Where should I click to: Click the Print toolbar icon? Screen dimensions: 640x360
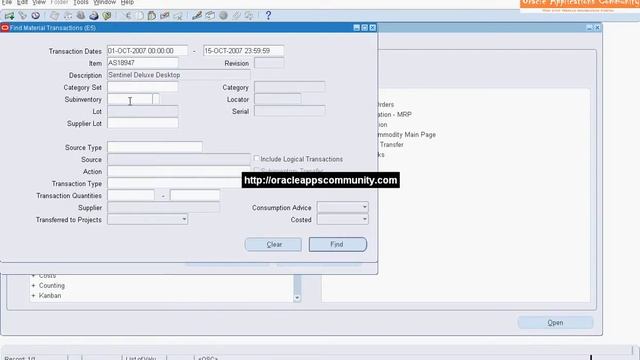click(x=93, y=16)
